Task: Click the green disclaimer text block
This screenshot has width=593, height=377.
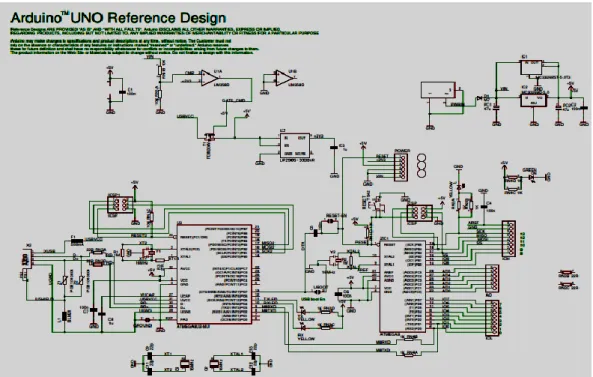Action: pyautogui.click(x=164, y=41)
